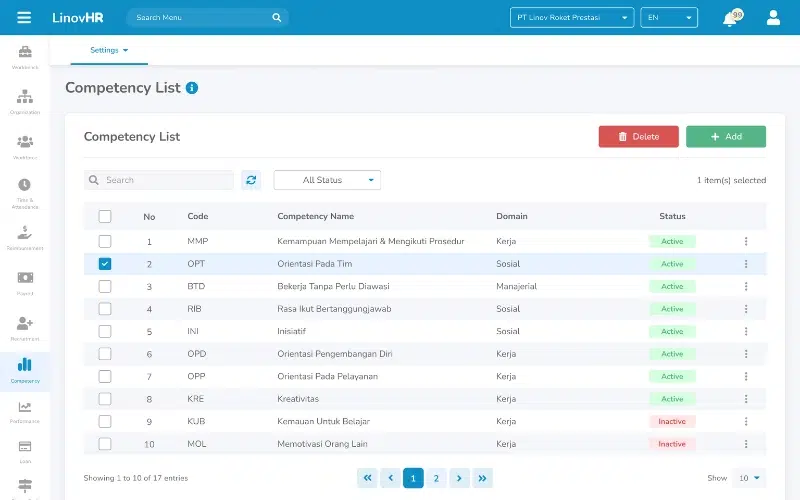Open the Show 10 entries dropdown

coord(748,478)
